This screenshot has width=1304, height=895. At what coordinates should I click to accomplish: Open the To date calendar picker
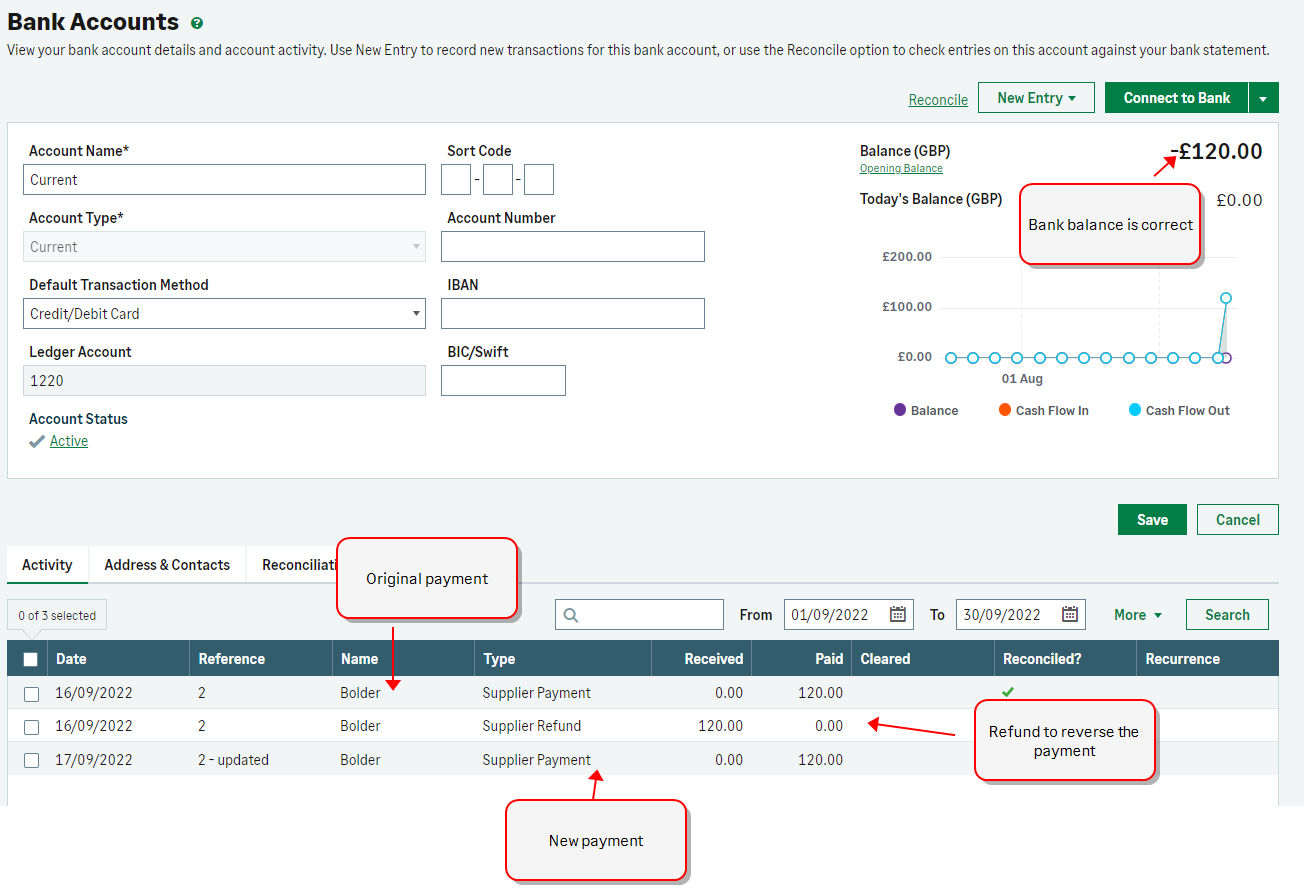tap(1069, 614)
